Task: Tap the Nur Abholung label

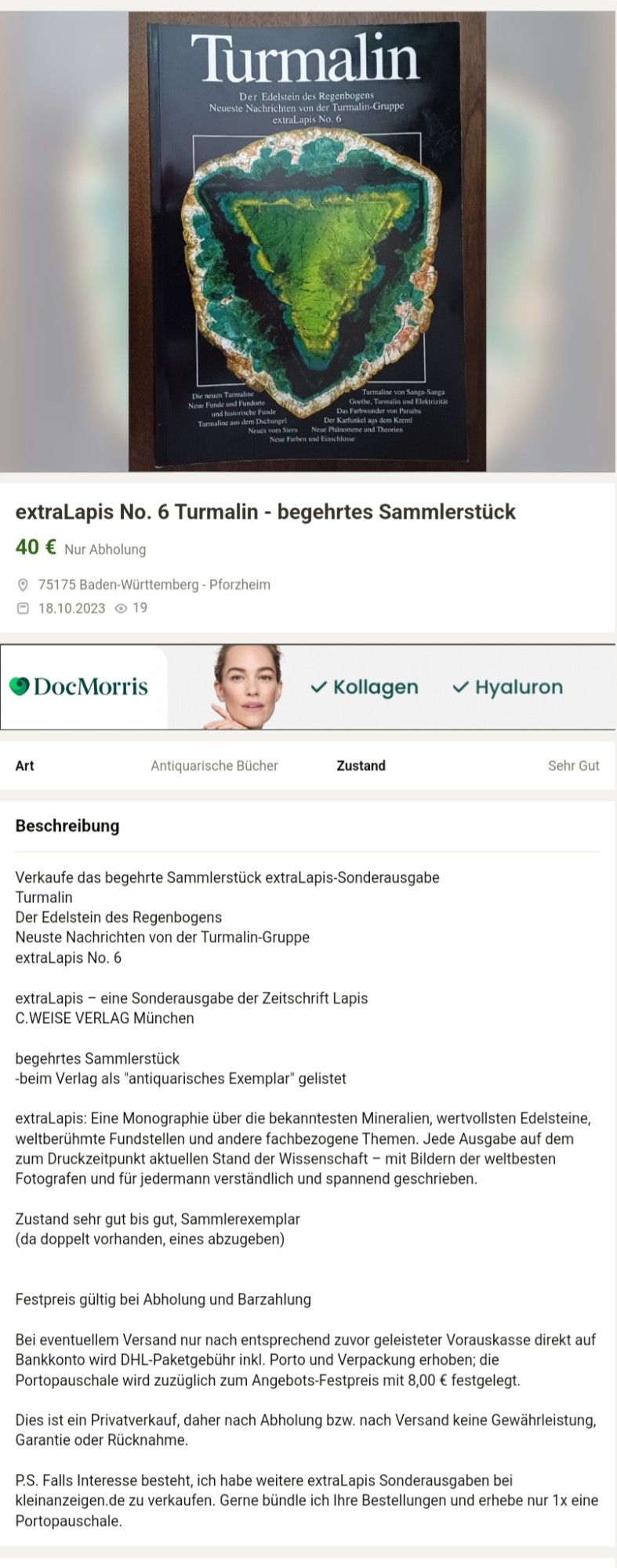Action: click(x=105, y=550)
